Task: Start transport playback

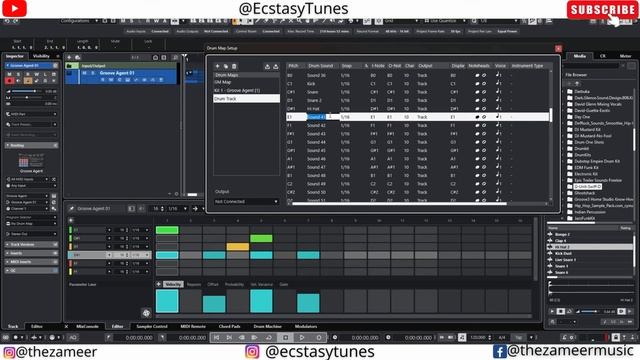Action: click(x=302, y=338)
